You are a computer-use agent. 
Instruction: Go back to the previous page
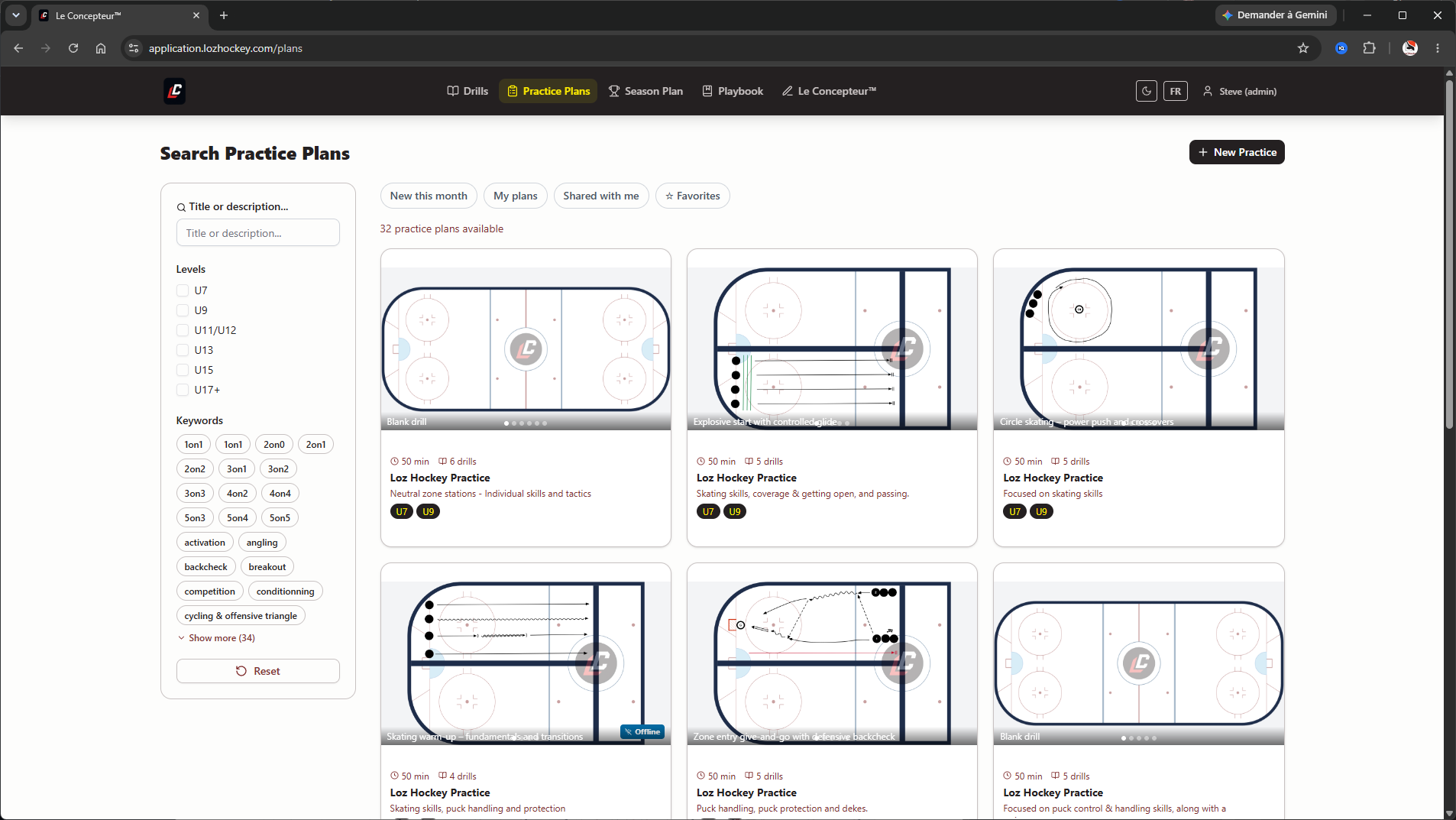click(18, 48)
